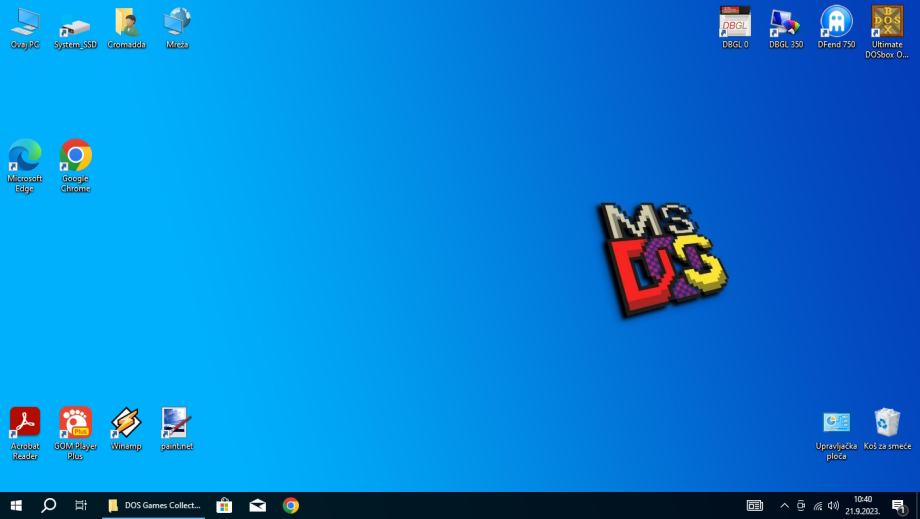Open Ultimate DOSbox shortcut
The image size is (920, 519).
point(887,32)
